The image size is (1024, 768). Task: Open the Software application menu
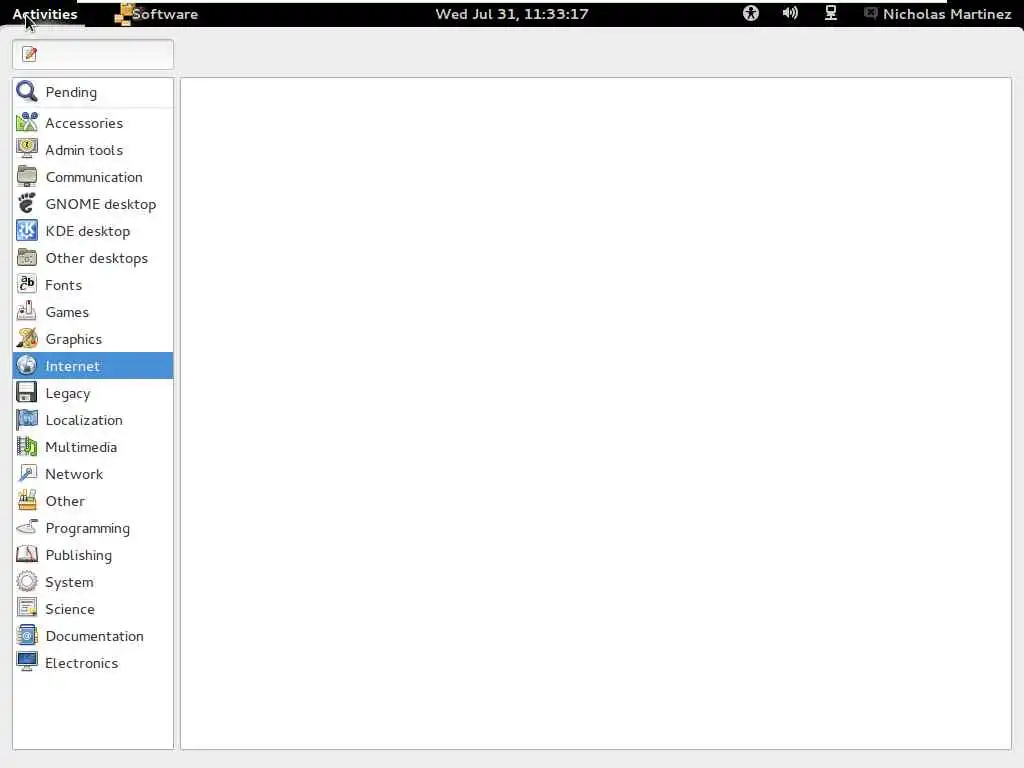pos(156,14)
